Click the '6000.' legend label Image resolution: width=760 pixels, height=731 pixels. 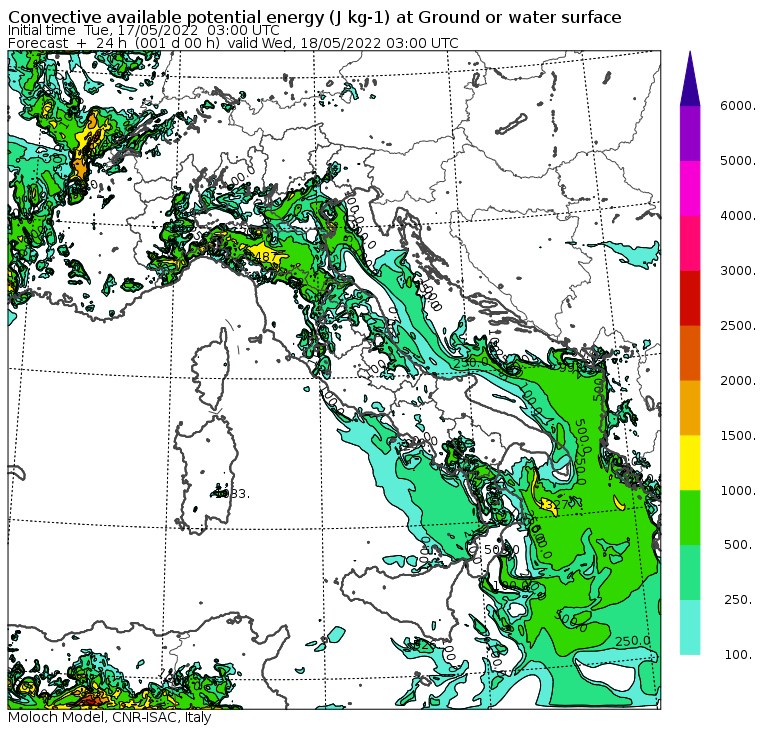coord(738,106)
